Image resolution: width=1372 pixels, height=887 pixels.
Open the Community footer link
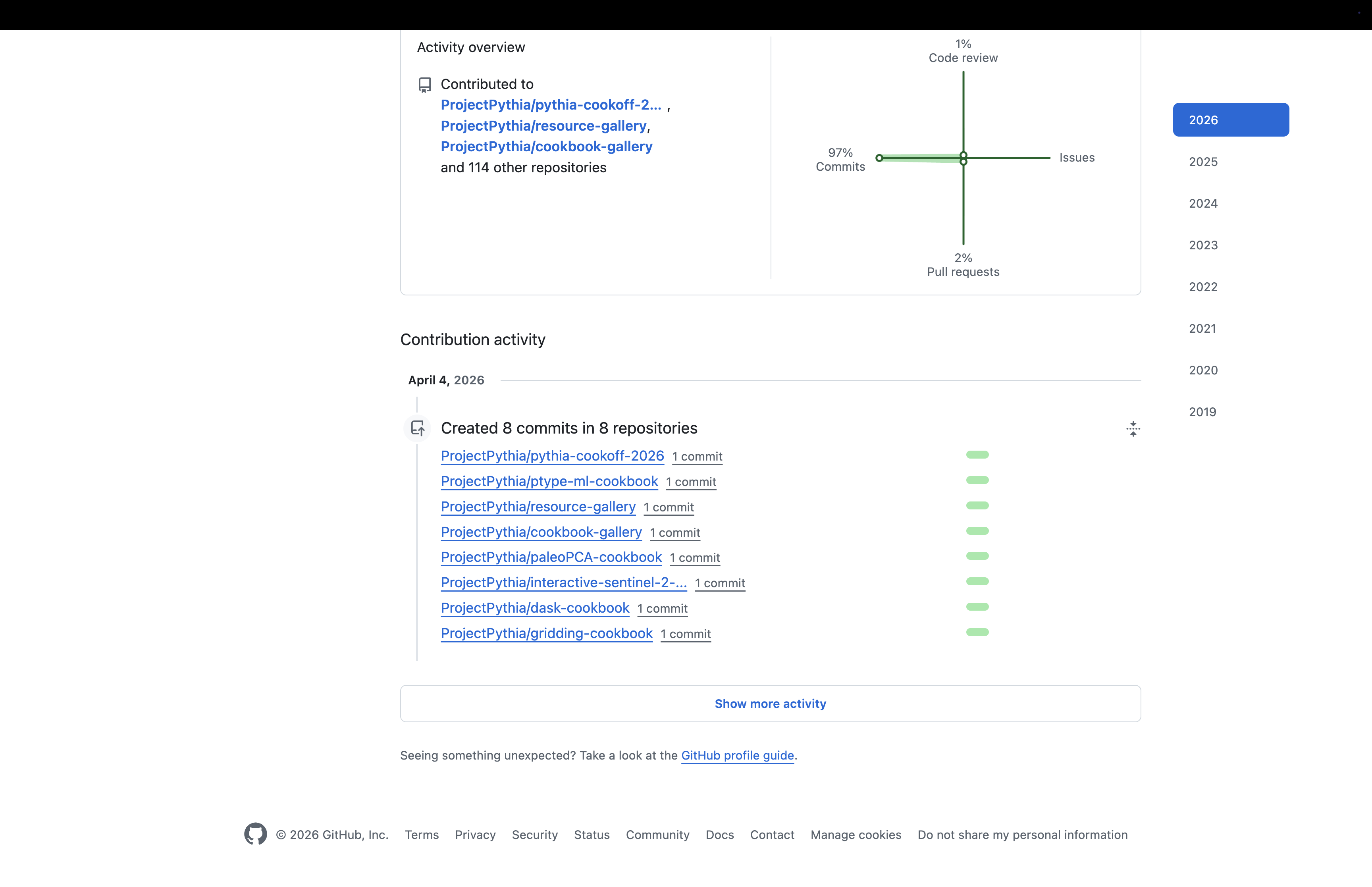(x=657, y=835)
